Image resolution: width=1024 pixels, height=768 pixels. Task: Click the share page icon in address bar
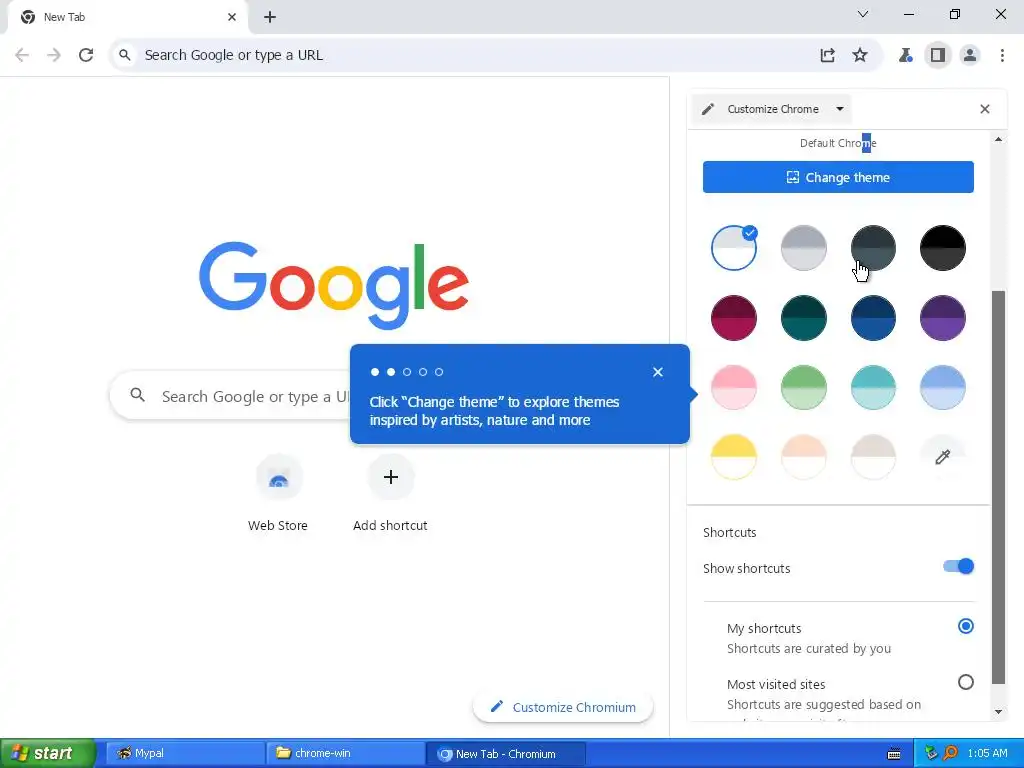(x=827, y=55)
